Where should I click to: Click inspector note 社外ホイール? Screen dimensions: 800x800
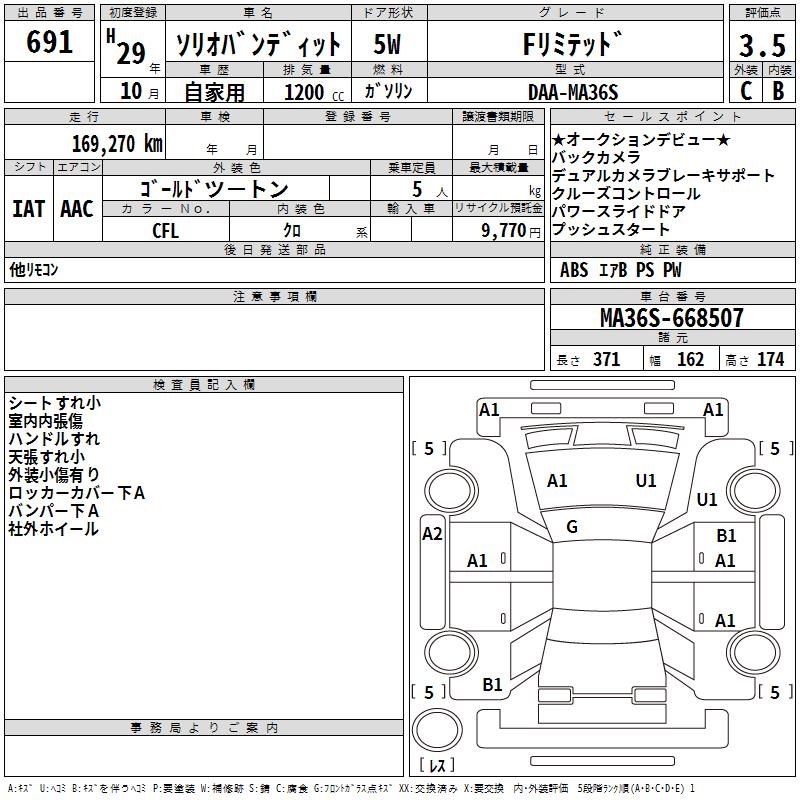click(53, 529)
